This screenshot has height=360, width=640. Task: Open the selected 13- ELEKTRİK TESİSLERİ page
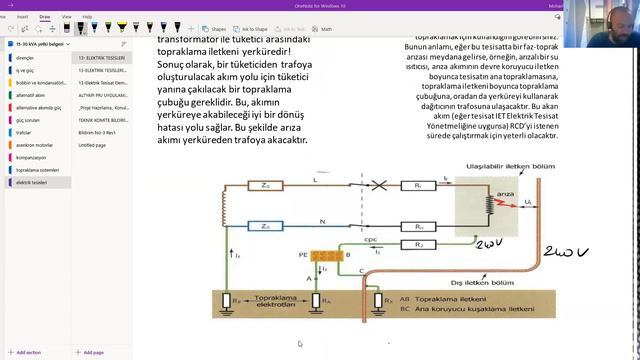pos(102,58)
